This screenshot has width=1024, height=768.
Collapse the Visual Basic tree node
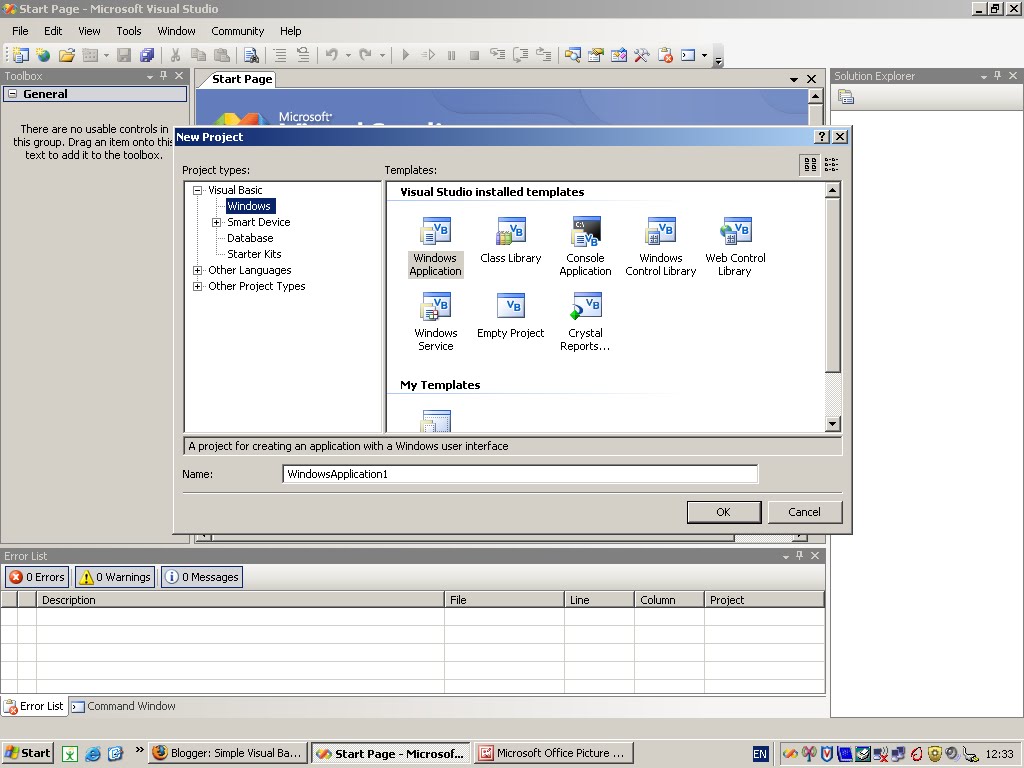(198, 190)
